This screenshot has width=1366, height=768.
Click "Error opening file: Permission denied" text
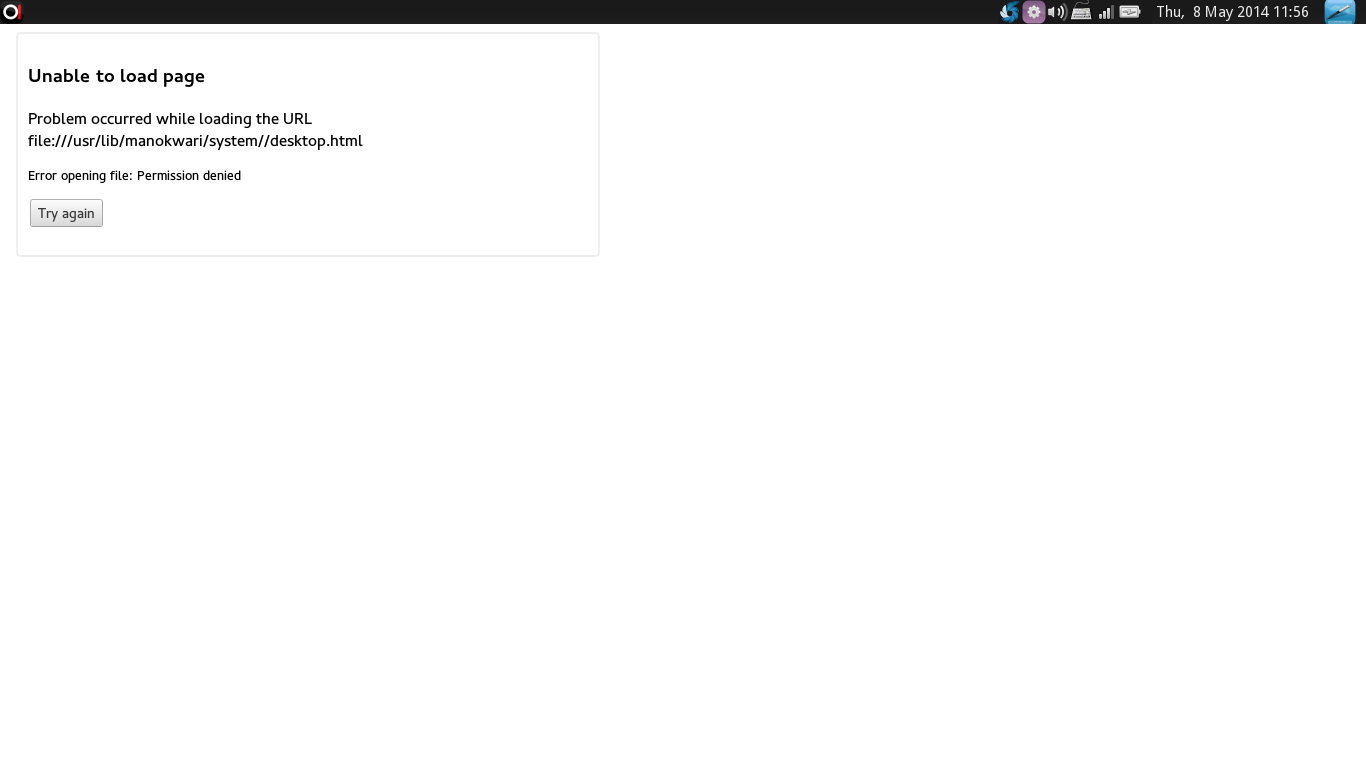[134, 176]
